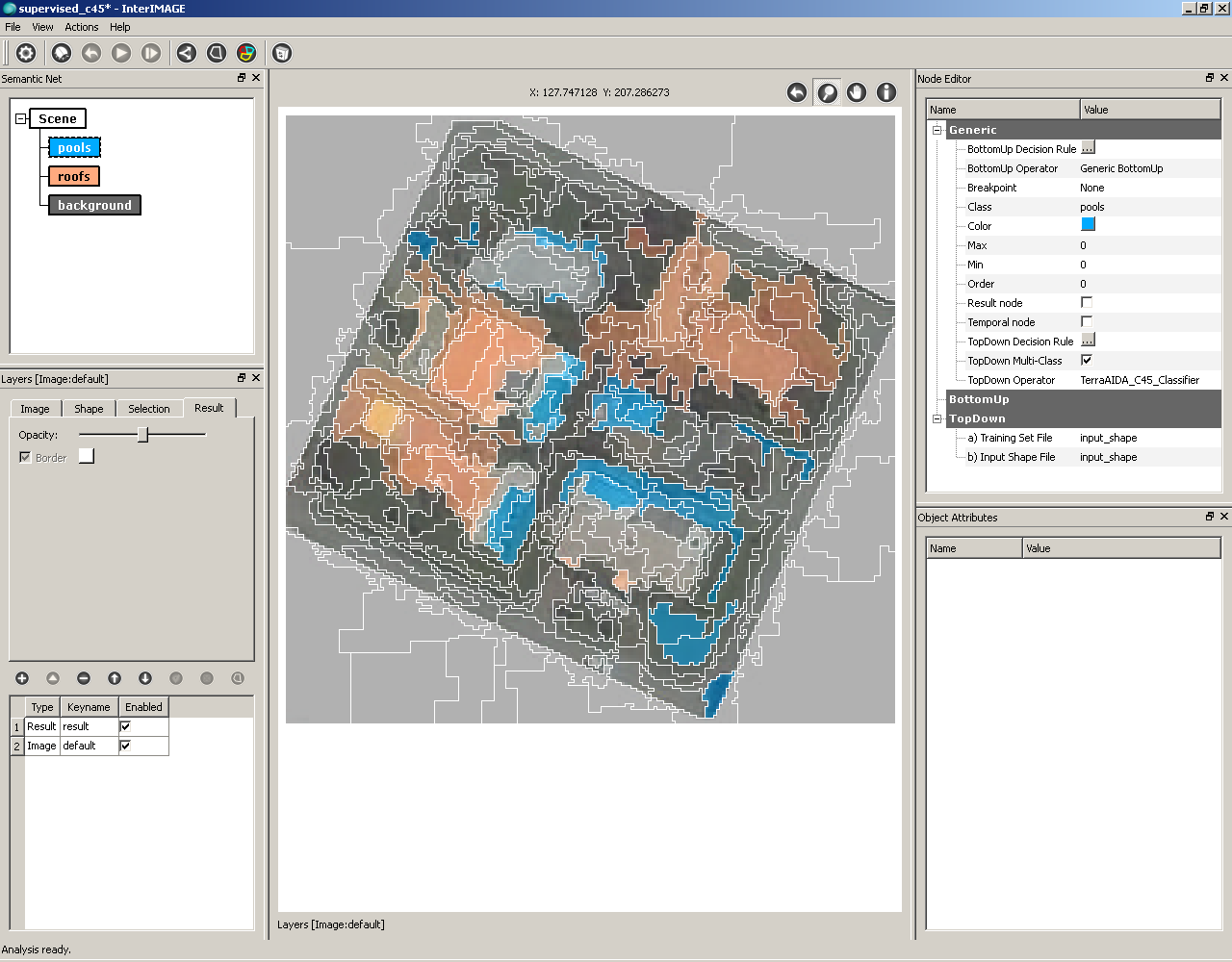Open BottomUp Decision Rule ellipsis button
Image resolution: width=1232 pixels, height=962 pixels.
click(x=1088, y=148)
